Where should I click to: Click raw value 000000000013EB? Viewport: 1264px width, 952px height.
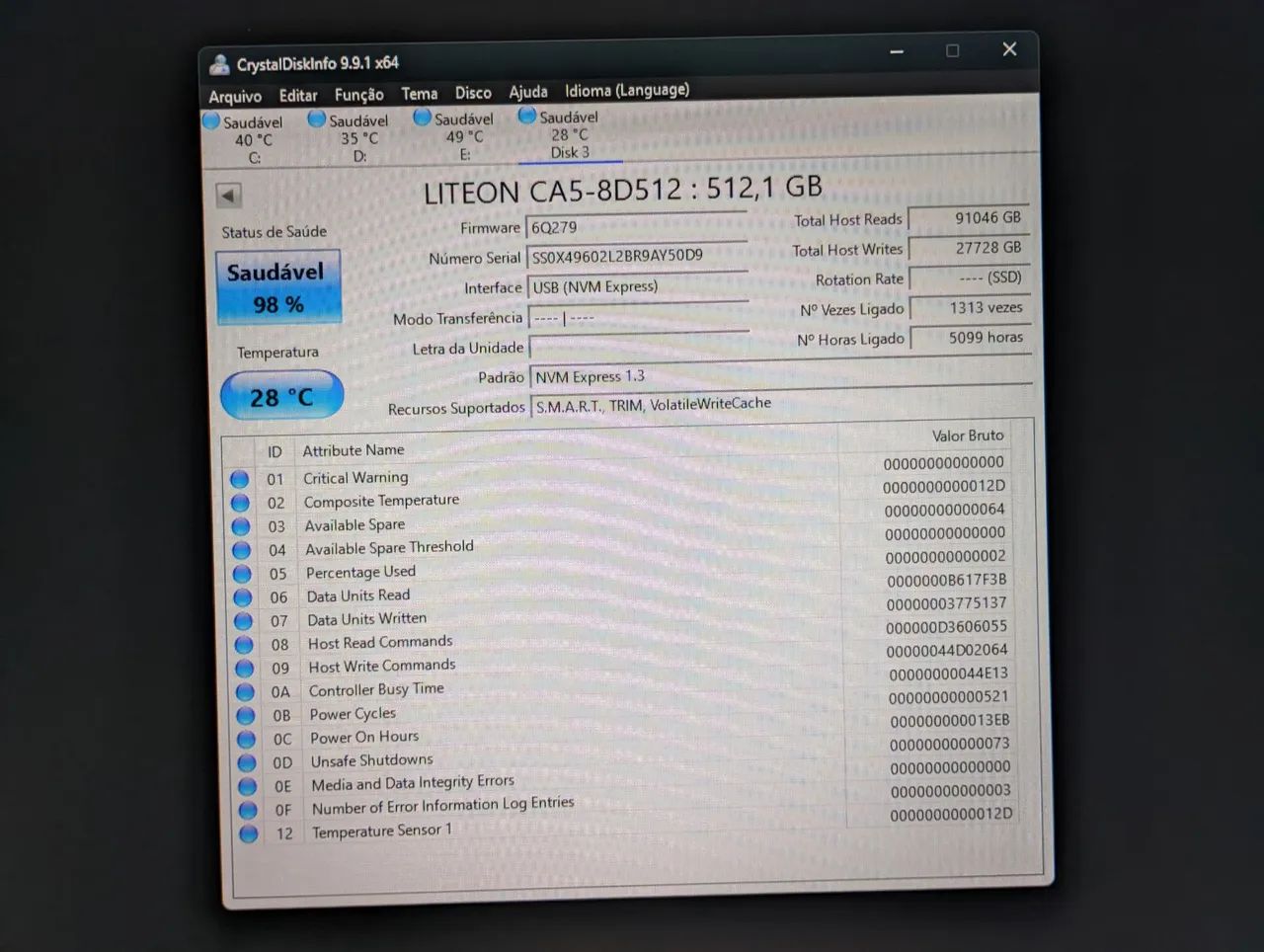tap(950, 720)
